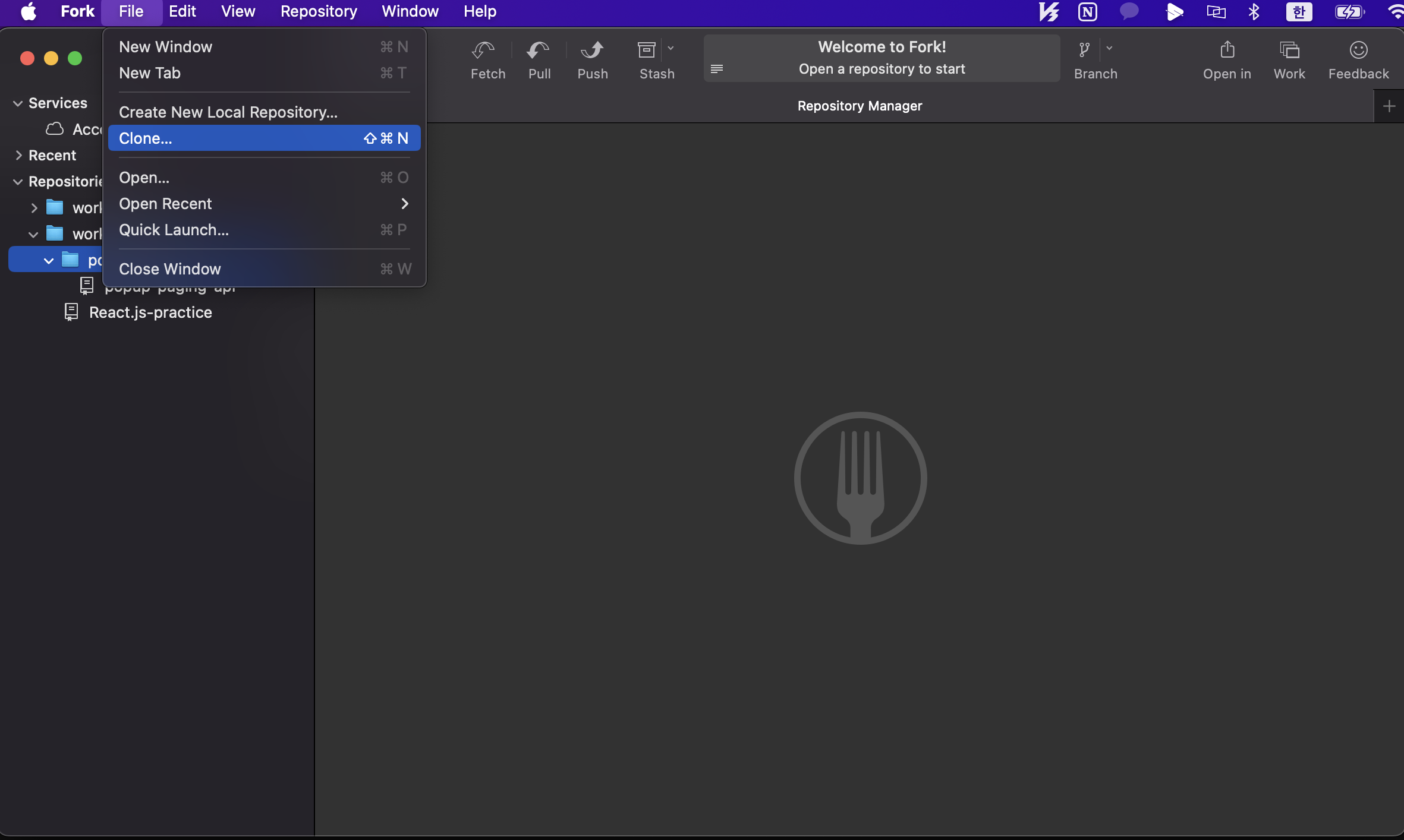Select Quick Launch... menu entry
The height and width of the screenshot is (840, 1404).
(174, 230)
